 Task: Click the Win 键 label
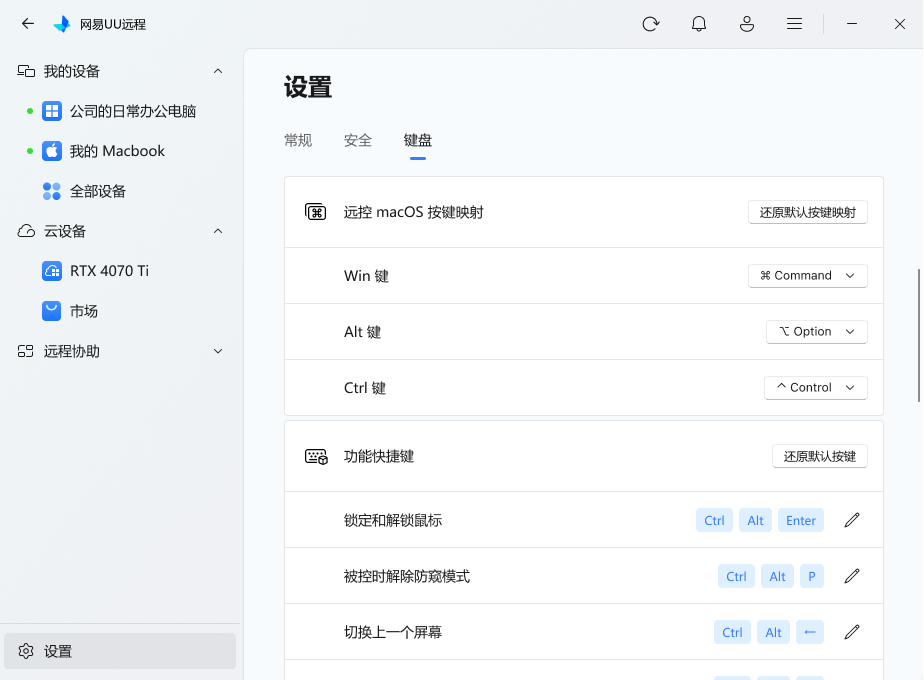click(367, 276)
